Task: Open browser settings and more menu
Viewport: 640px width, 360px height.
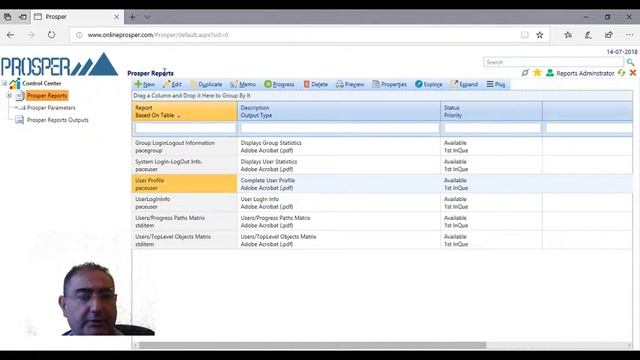Action: point(629,35)
